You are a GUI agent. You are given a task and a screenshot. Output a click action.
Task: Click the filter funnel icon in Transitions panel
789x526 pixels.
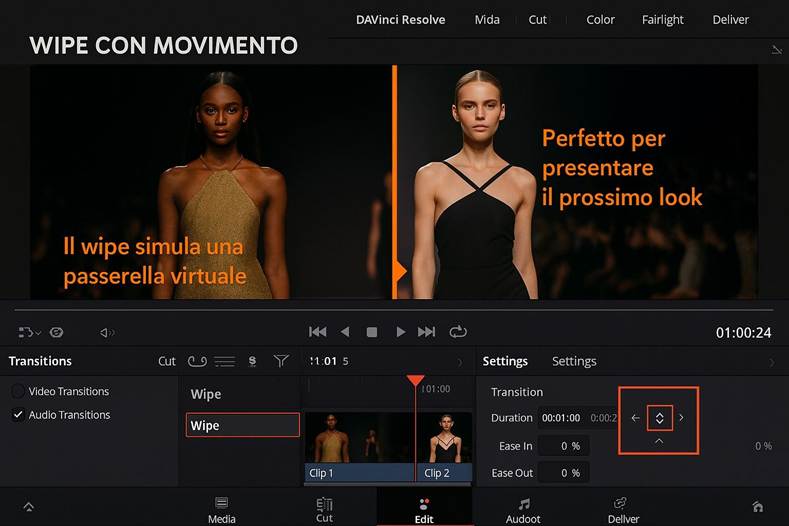click(281, 361)
